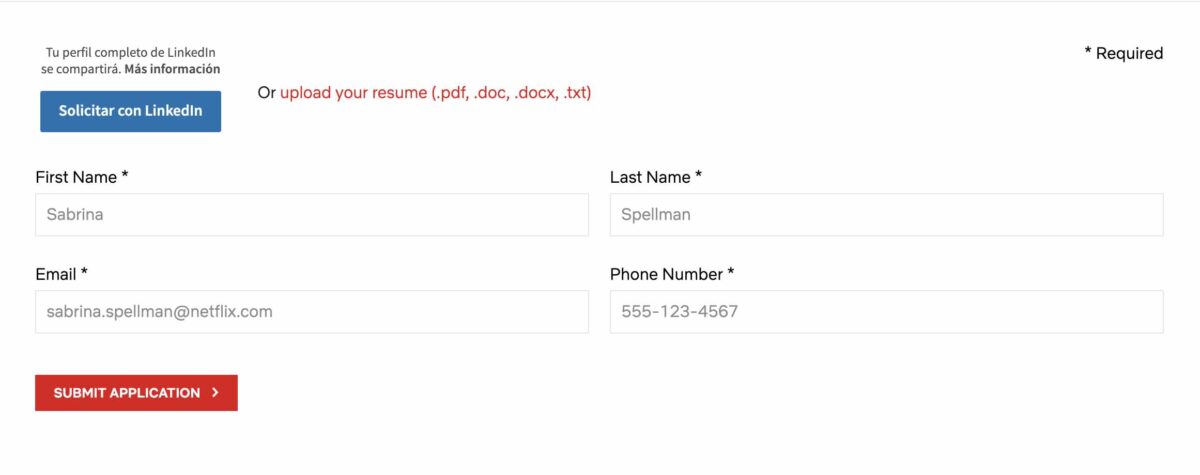The height and width of the screenshot is (475, 1200).
Task: Open the Más información link
Action: tap(172, 69)
